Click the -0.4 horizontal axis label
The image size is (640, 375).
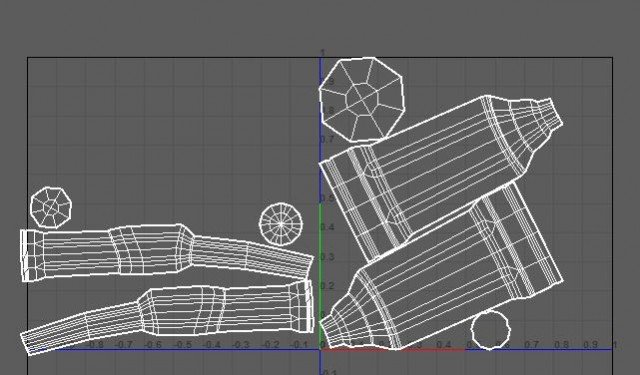point(212,345)
